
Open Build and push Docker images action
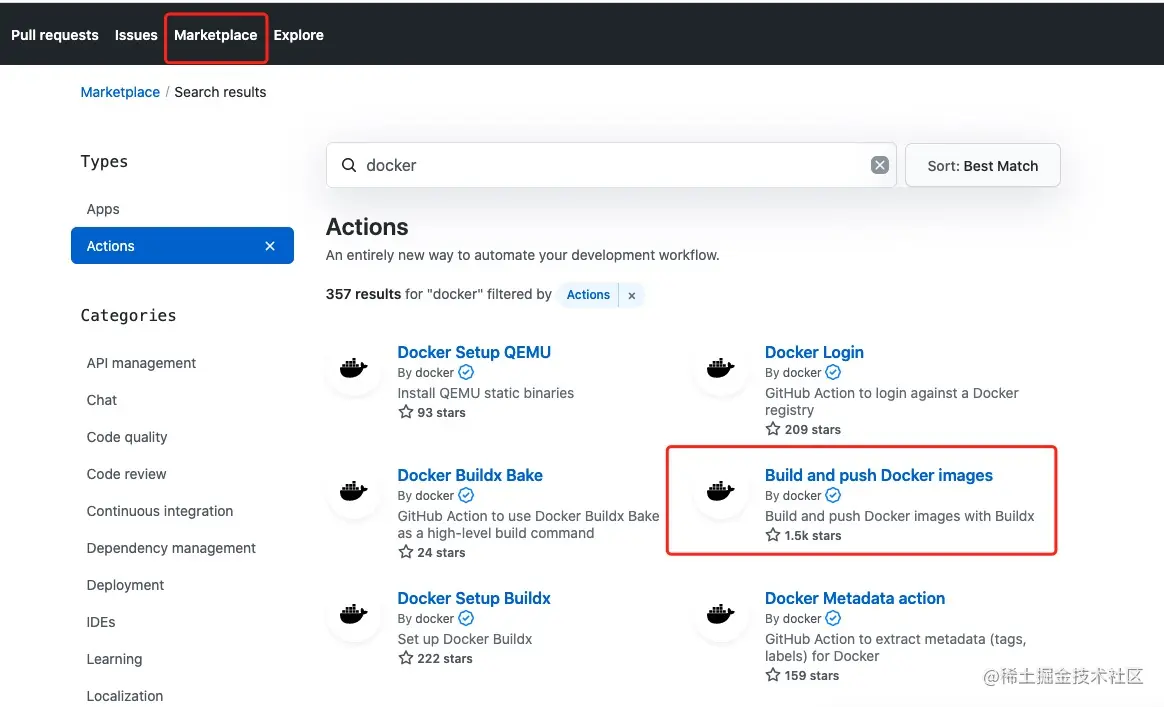(878, 475)
